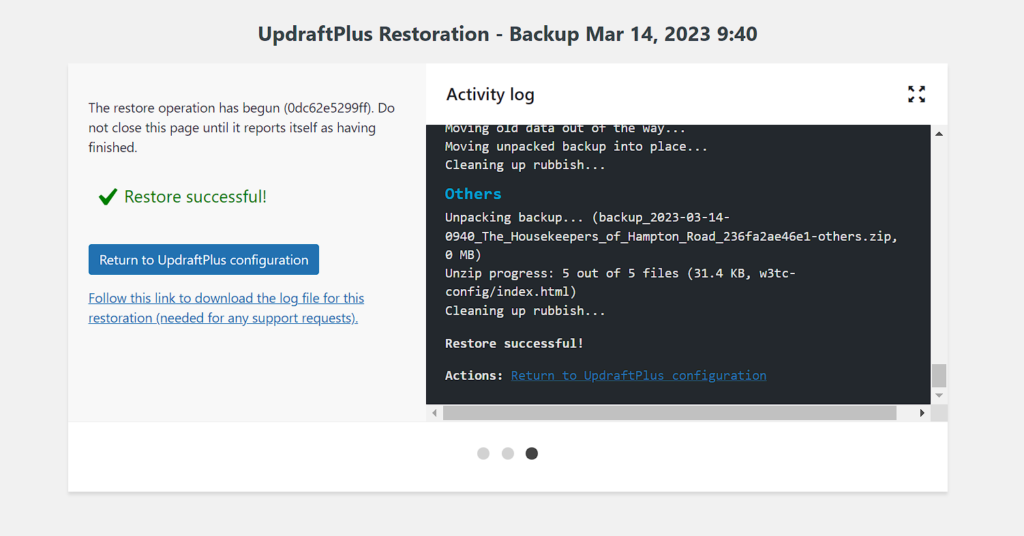Viewport: 1024px width, 536px height.
Task: Click the vertical scrollbar thumb in the log
Action: point(939,375)
